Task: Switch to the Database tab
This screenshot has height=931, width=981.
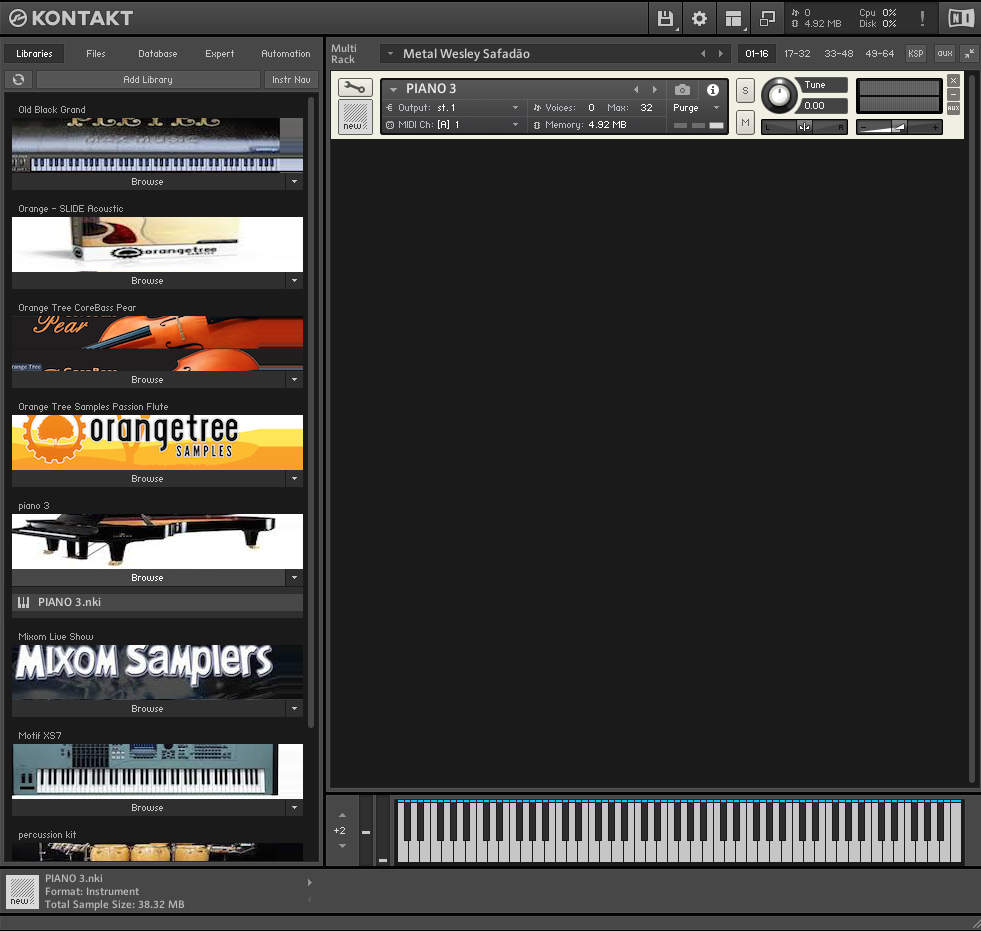Action: [x=158, y=54]
